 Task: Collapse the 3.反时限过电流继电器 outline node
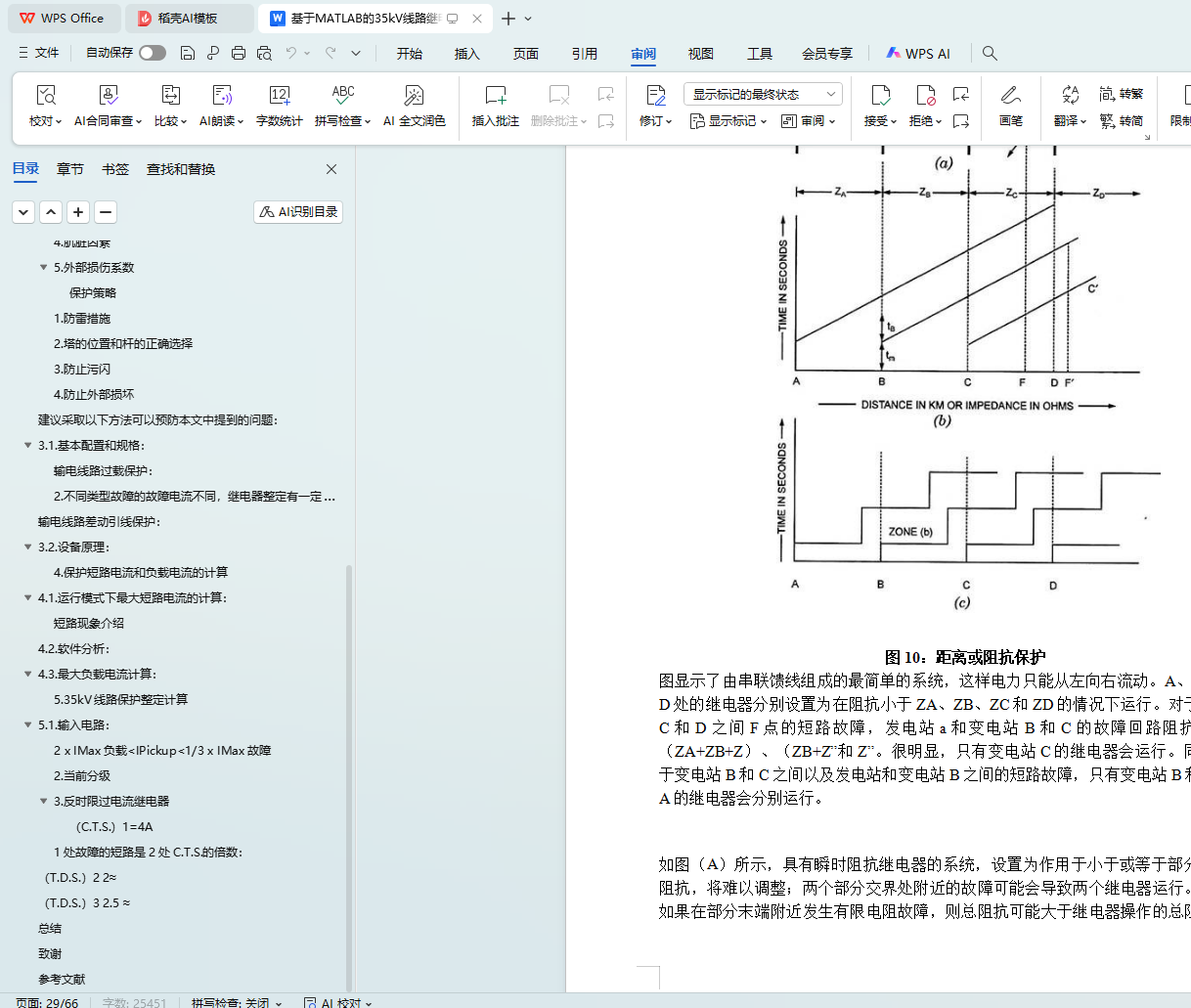[43, 802]
